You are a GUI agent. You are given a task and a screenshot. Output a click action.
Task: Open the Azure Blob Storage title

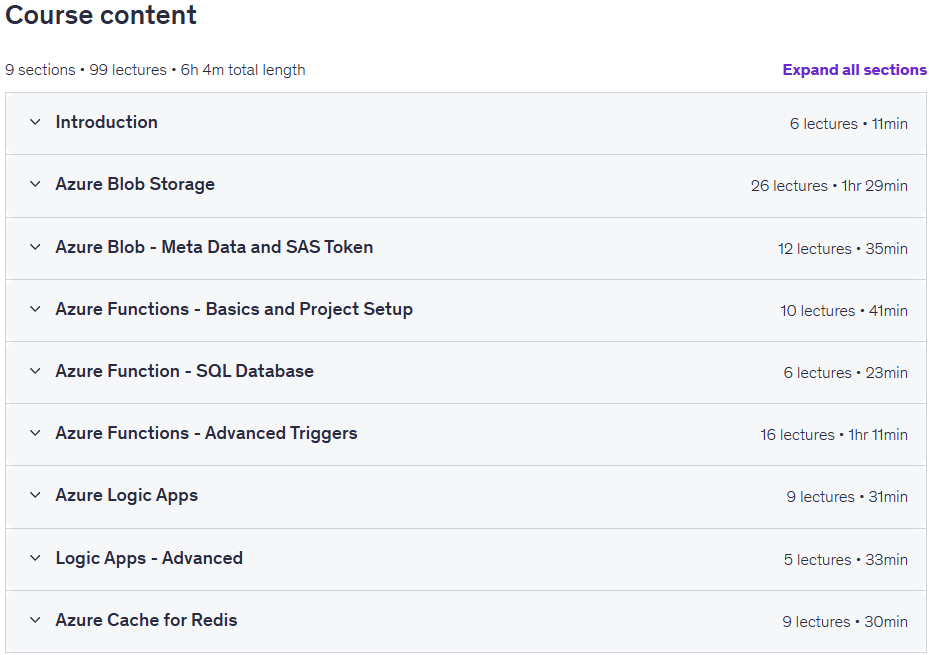click(135, 184)
